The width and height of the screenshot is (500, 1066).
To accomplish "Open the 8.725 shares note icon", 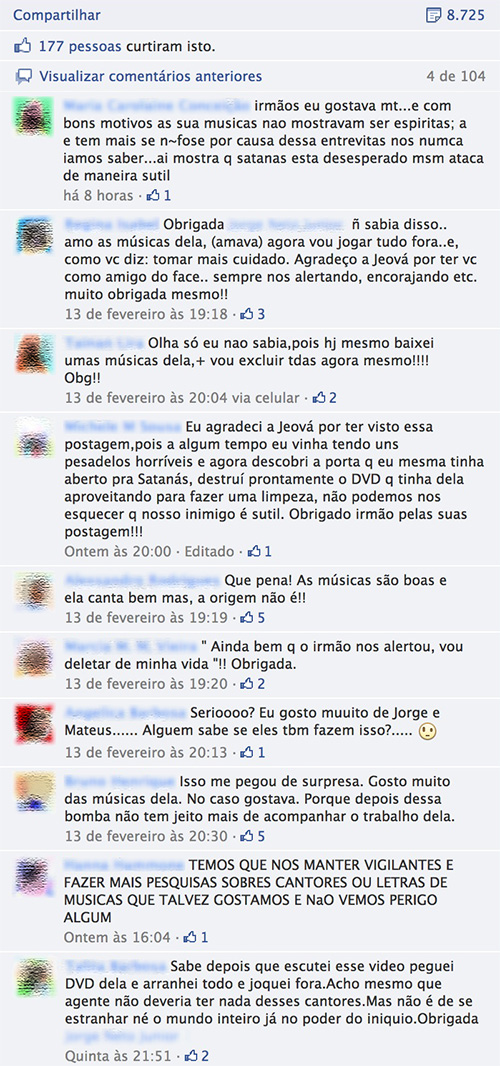I will 434,15.
